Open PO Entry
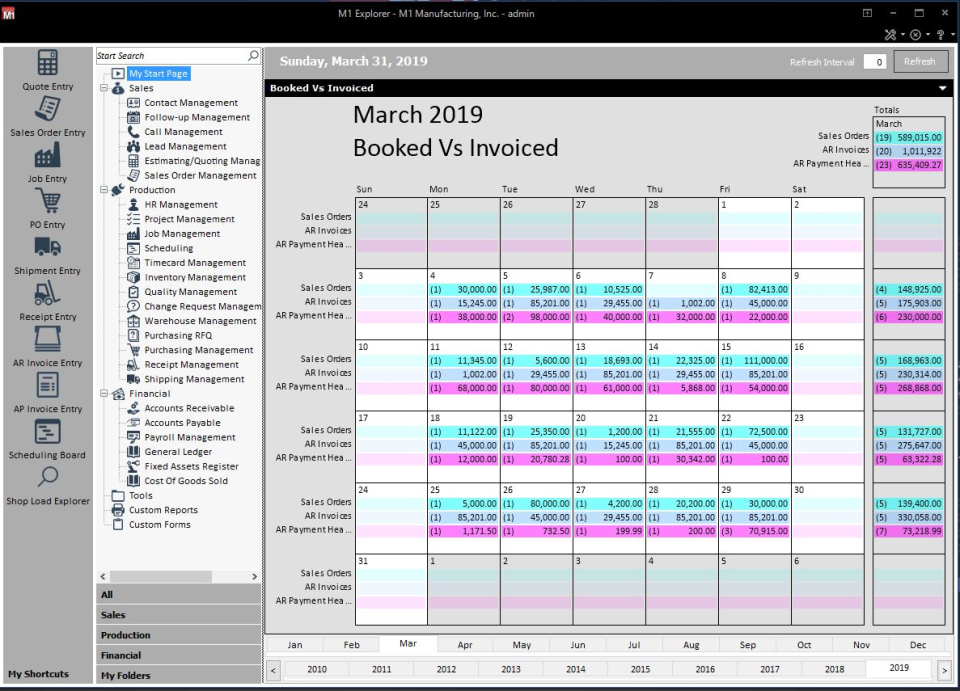The height and width of the screenshot is (691, 960). [47, 212]
